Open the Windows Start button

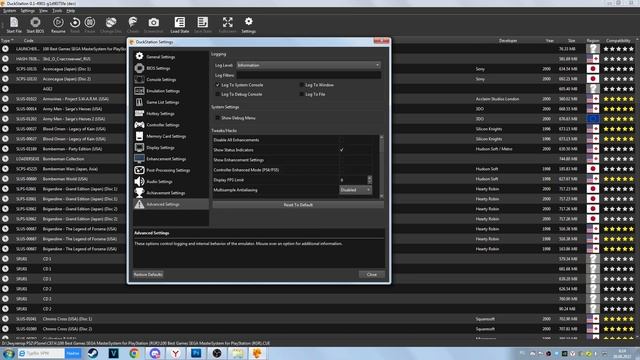click(8, 353)
